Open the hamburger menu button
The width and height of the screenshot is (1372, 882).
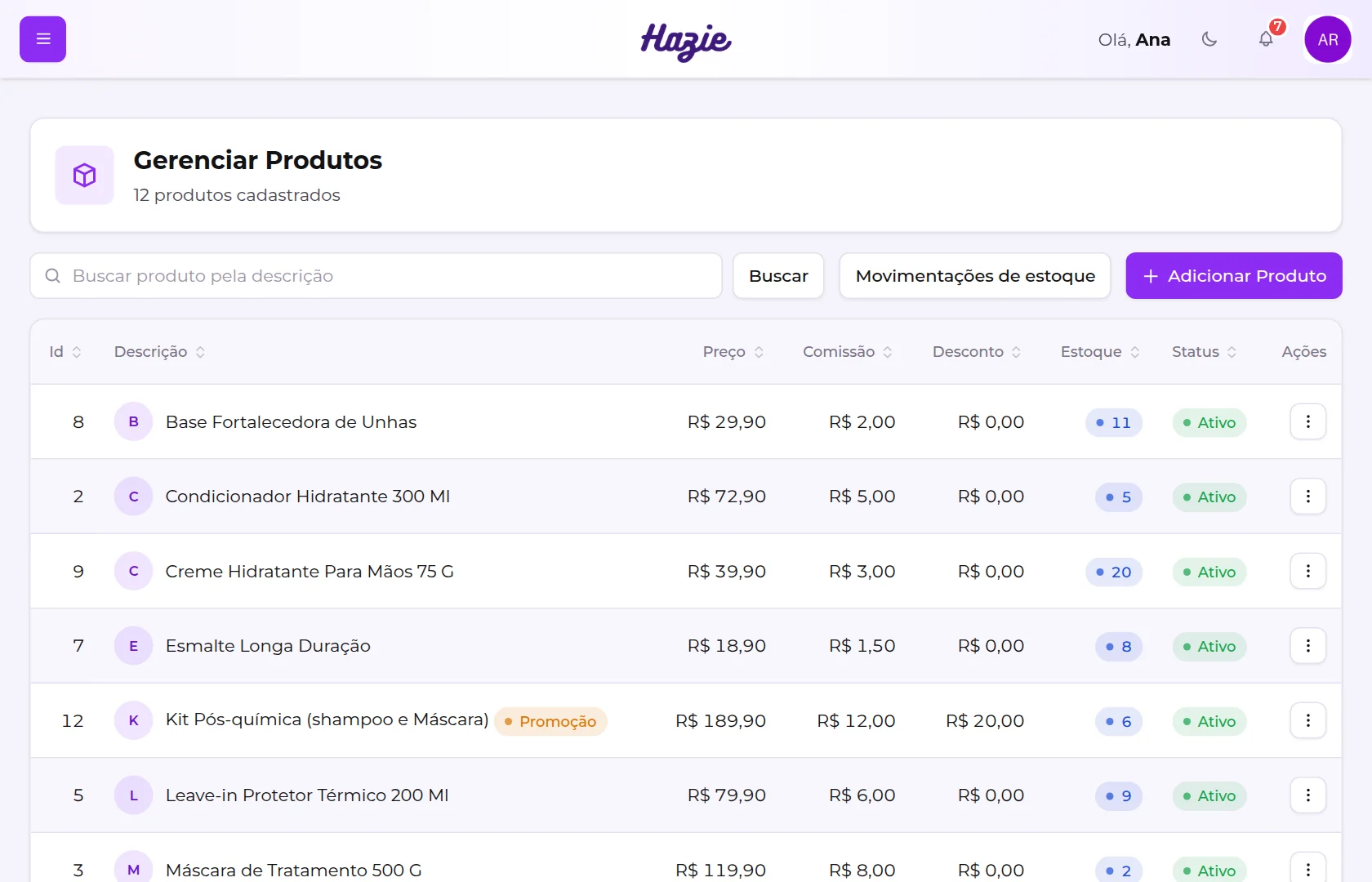(x=42, y=39)
